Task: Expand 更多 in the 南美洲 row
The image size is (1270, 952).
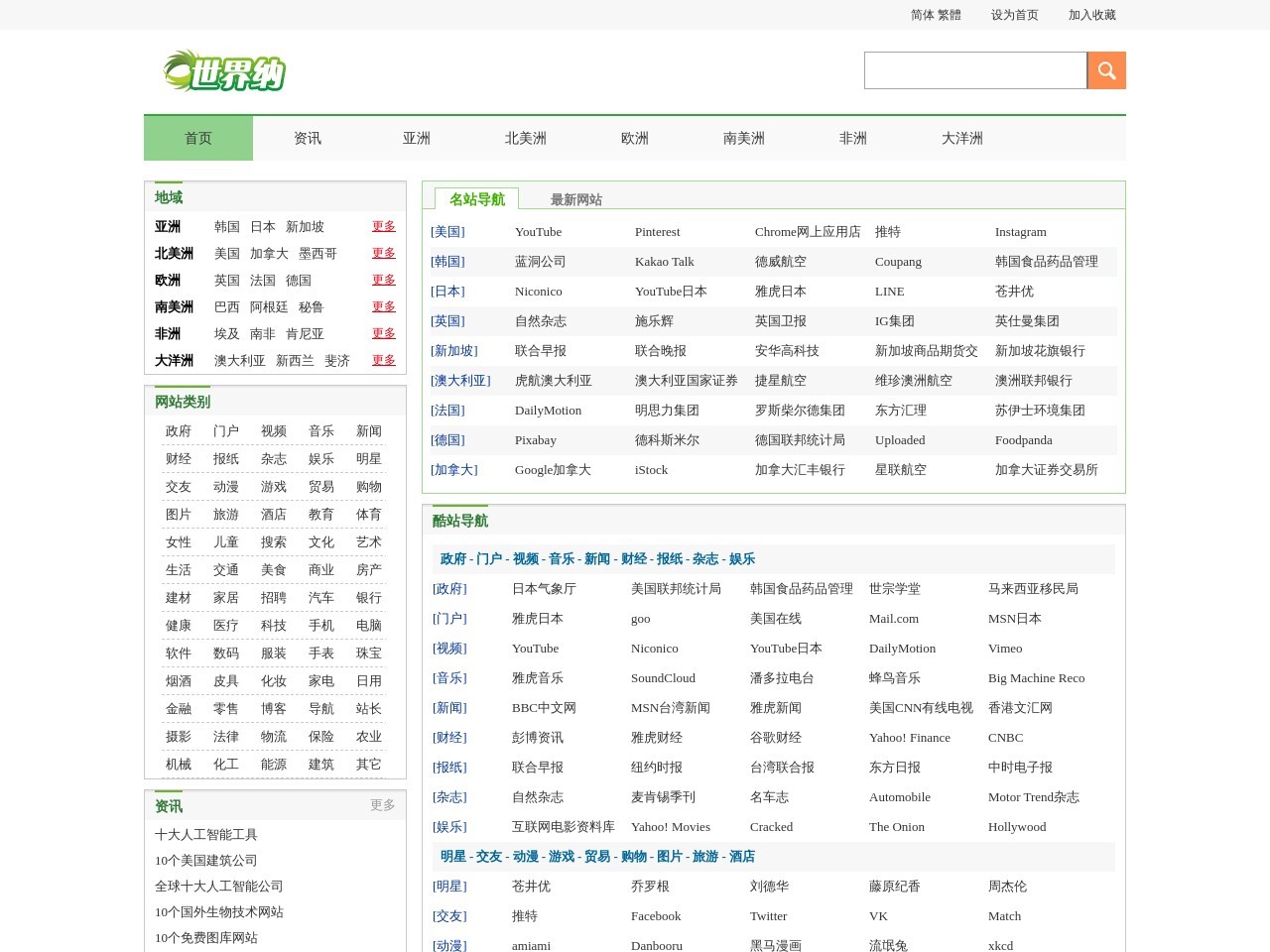Action: coord(384,306)
